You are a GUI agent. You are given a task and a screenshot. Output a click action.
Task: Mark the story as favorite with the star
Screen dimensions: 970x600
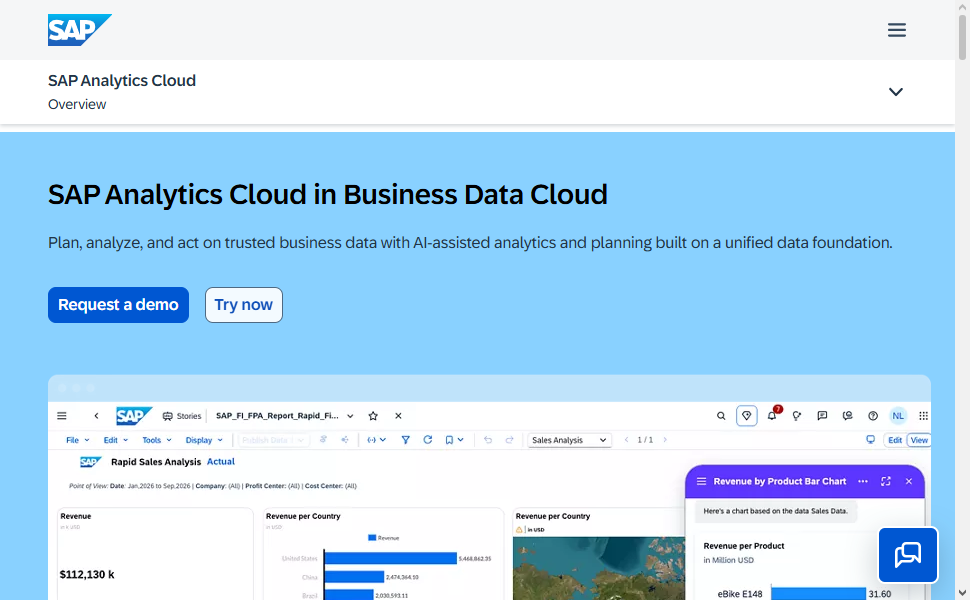pos(373,416)
